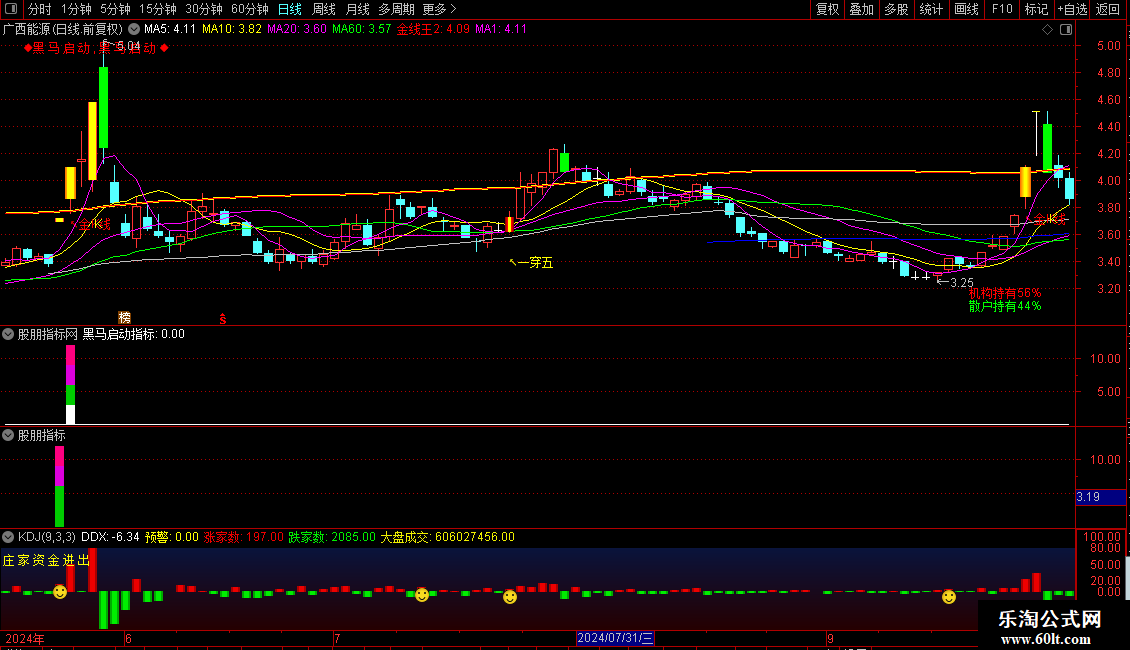Click the smiley signal before 2024/07/31 date

click(510, 597)
